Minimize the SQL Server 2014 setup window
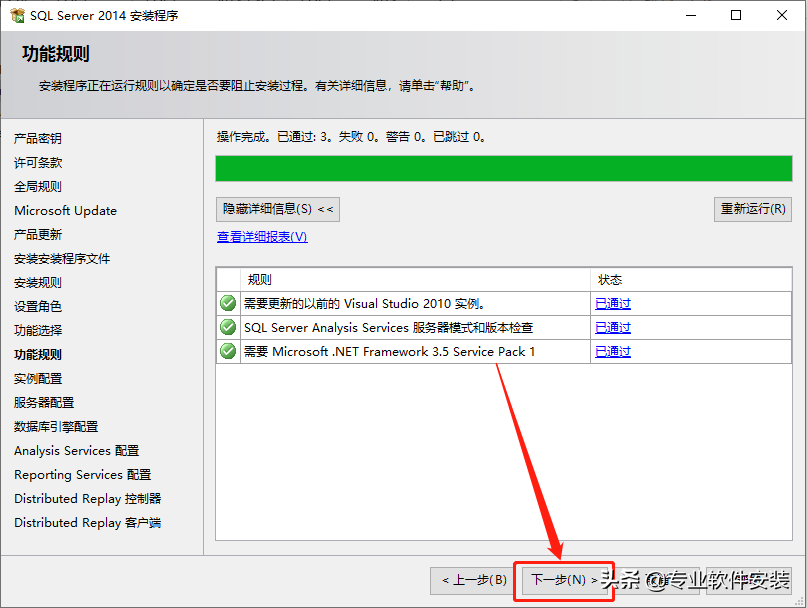The height and width of the screenshot is (608, 807). coord(691,15)
